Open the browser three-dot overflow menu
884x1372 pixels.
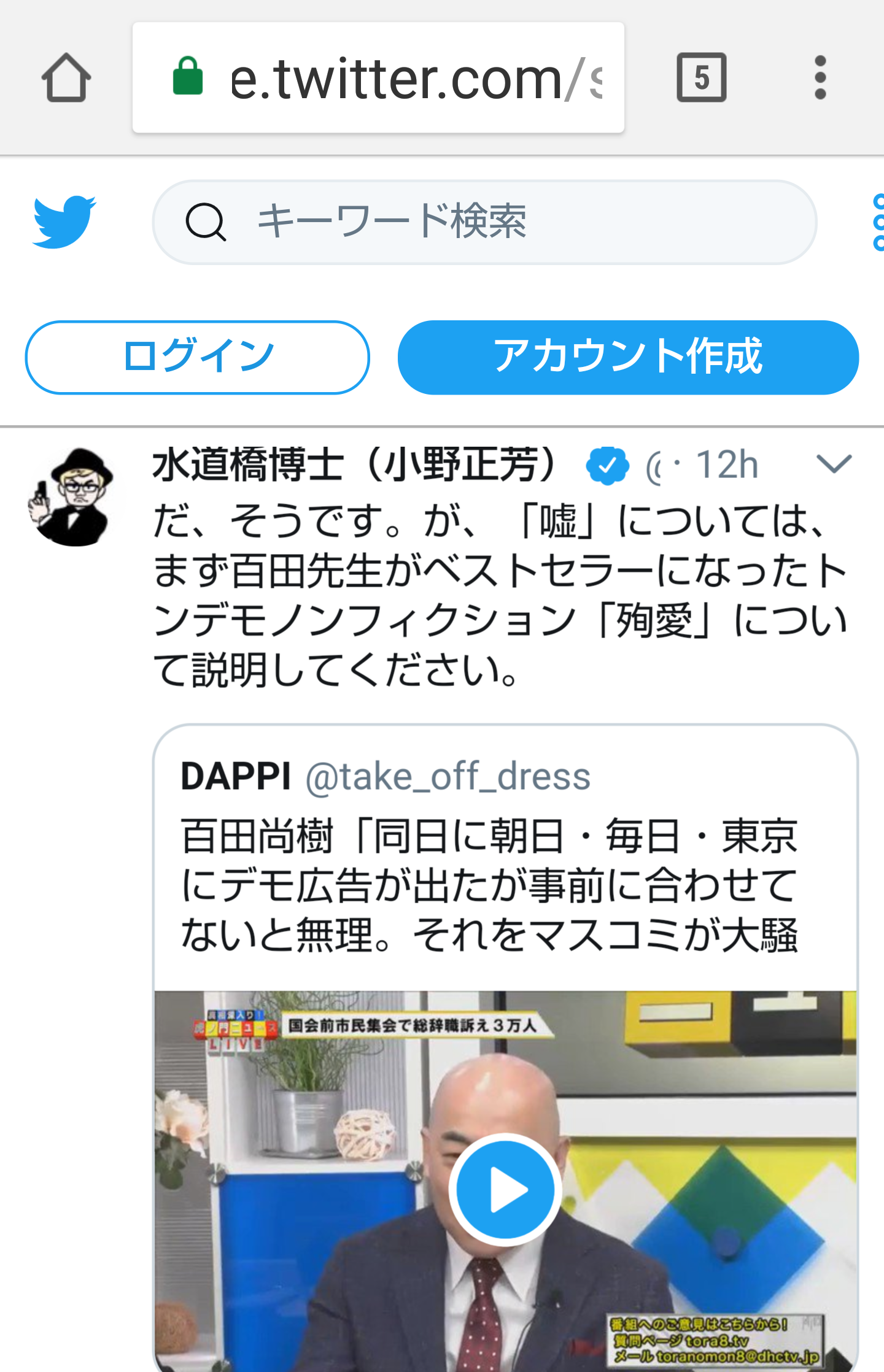click(820, 77)
